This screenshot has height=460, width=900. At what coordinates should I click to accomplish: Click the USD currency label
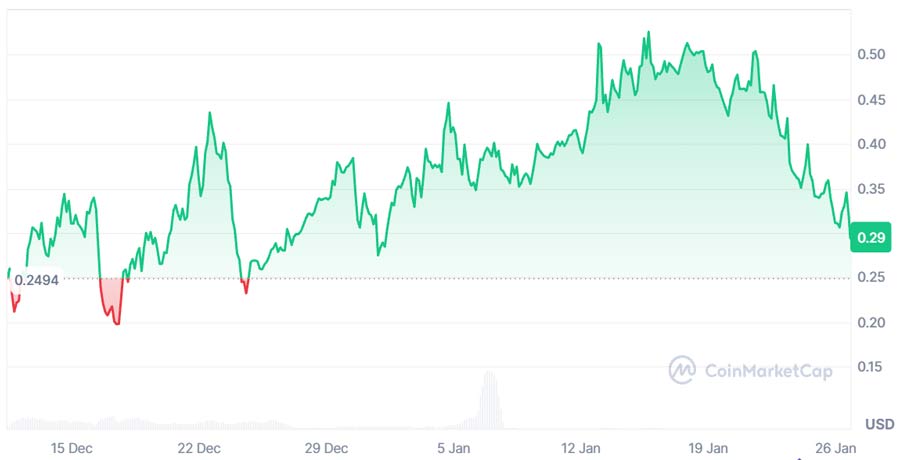tap(880, 424)
